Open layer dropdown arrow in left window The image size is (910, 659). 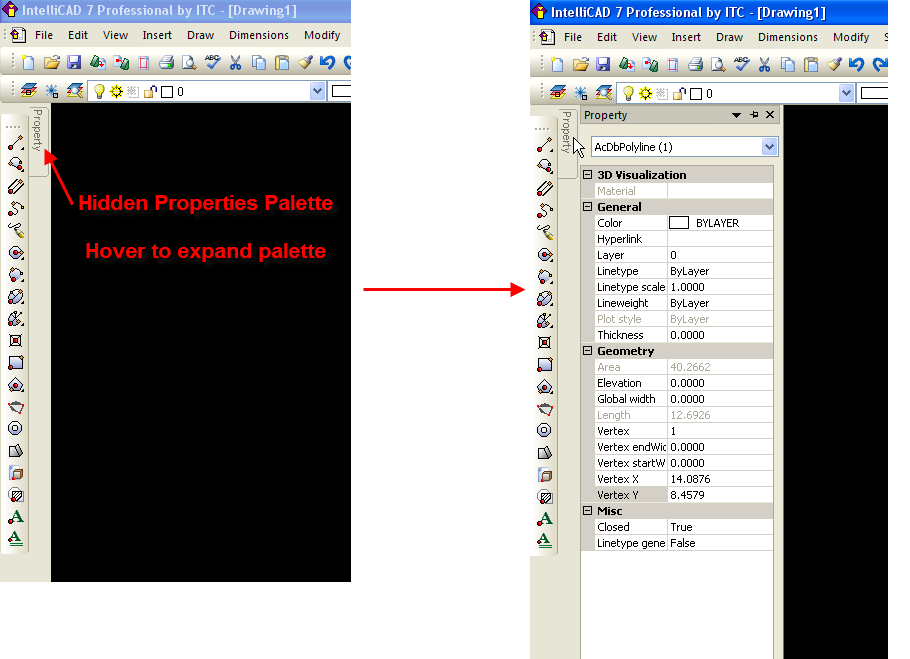(317, 91)
